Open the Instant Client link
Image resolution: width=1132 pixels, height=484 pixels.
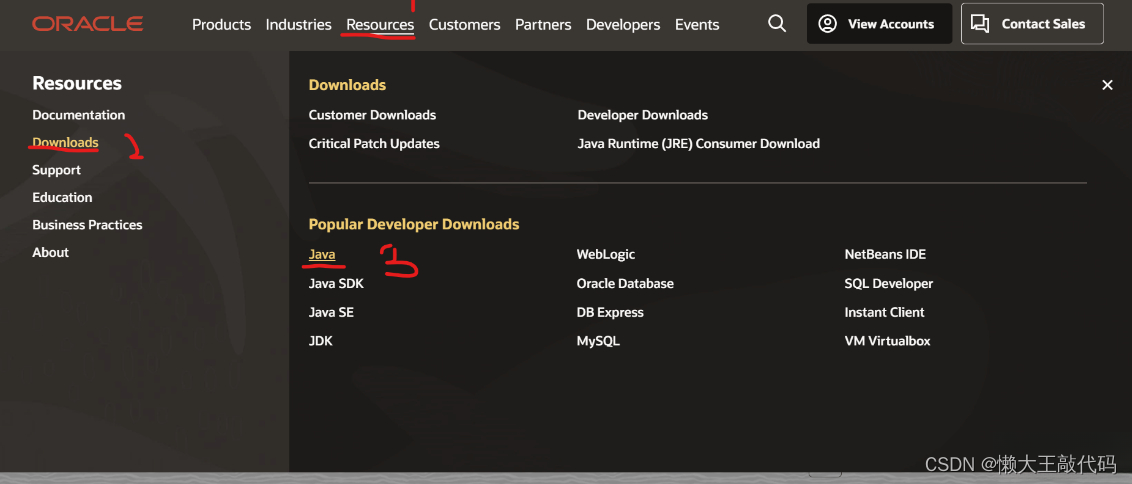[x=884, y=313]
